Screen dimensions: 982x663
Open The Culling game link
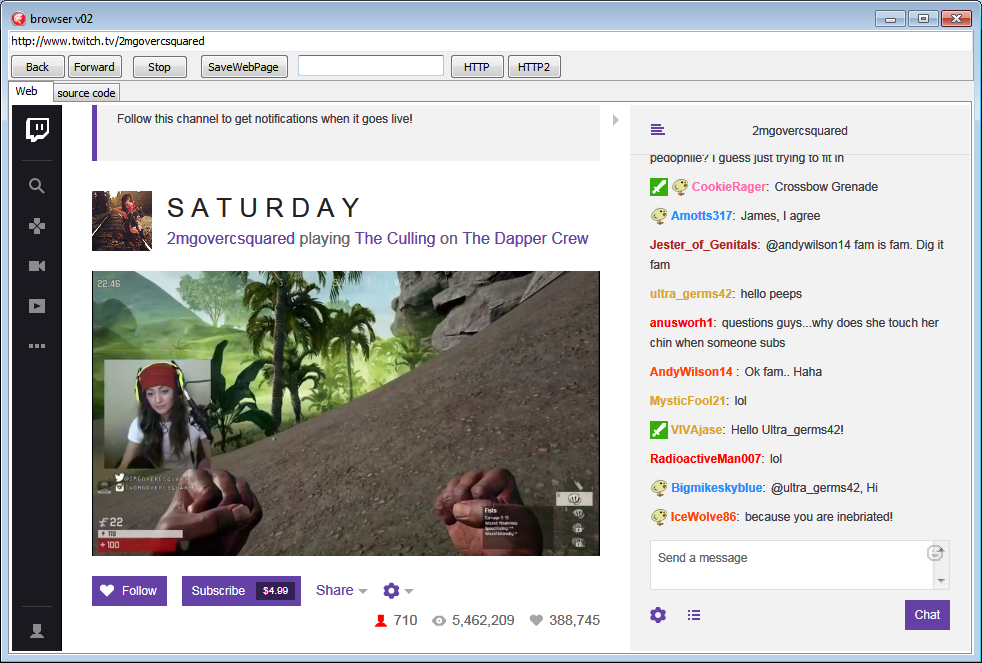(395, 239)
